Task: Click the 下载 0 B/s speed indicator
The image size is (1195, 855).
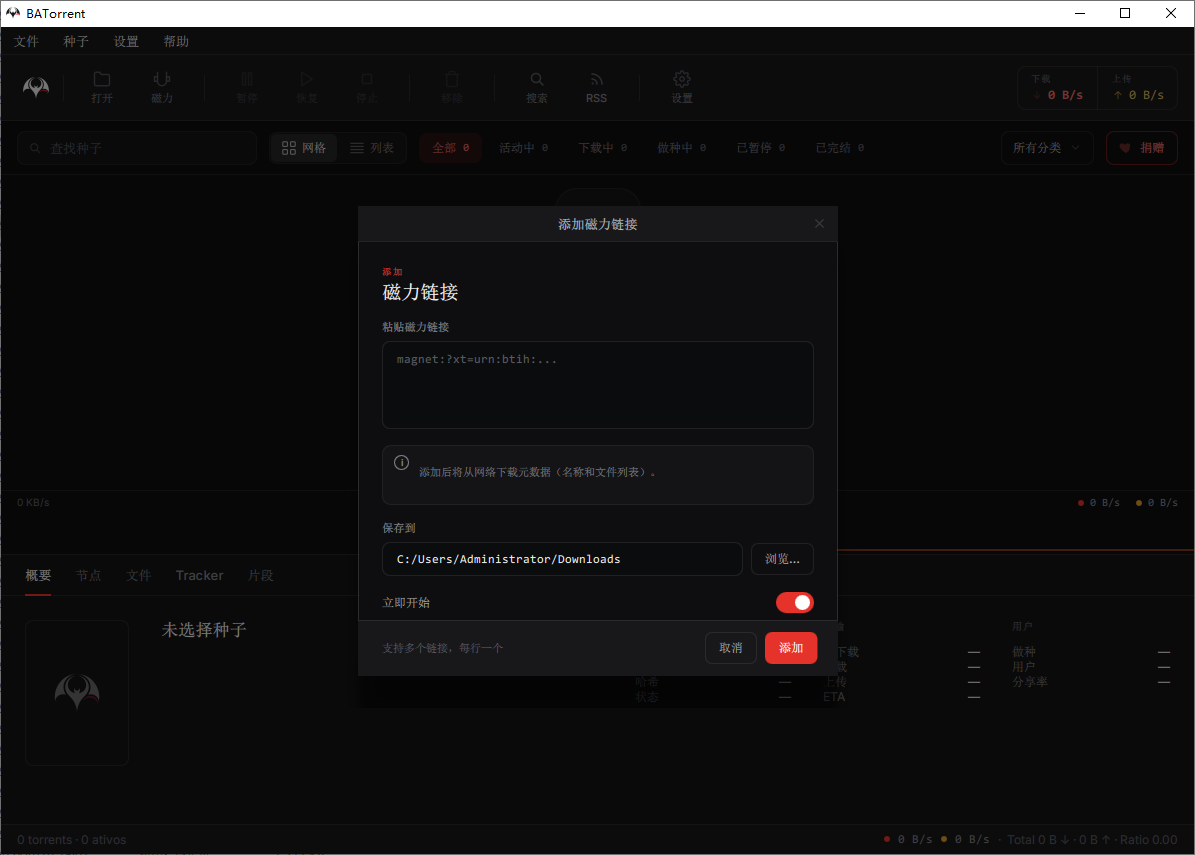Action: coord(1058,88)
